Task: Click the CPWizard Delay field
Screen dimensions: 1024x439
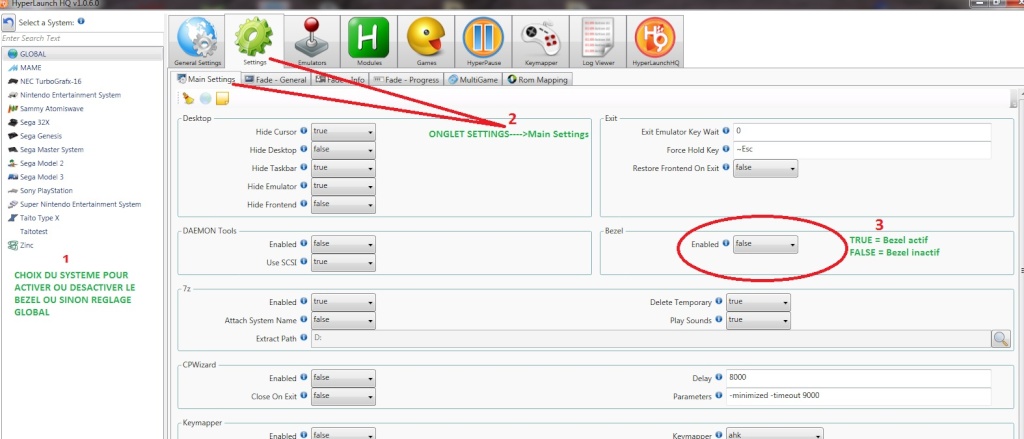Action: point(859,378)
